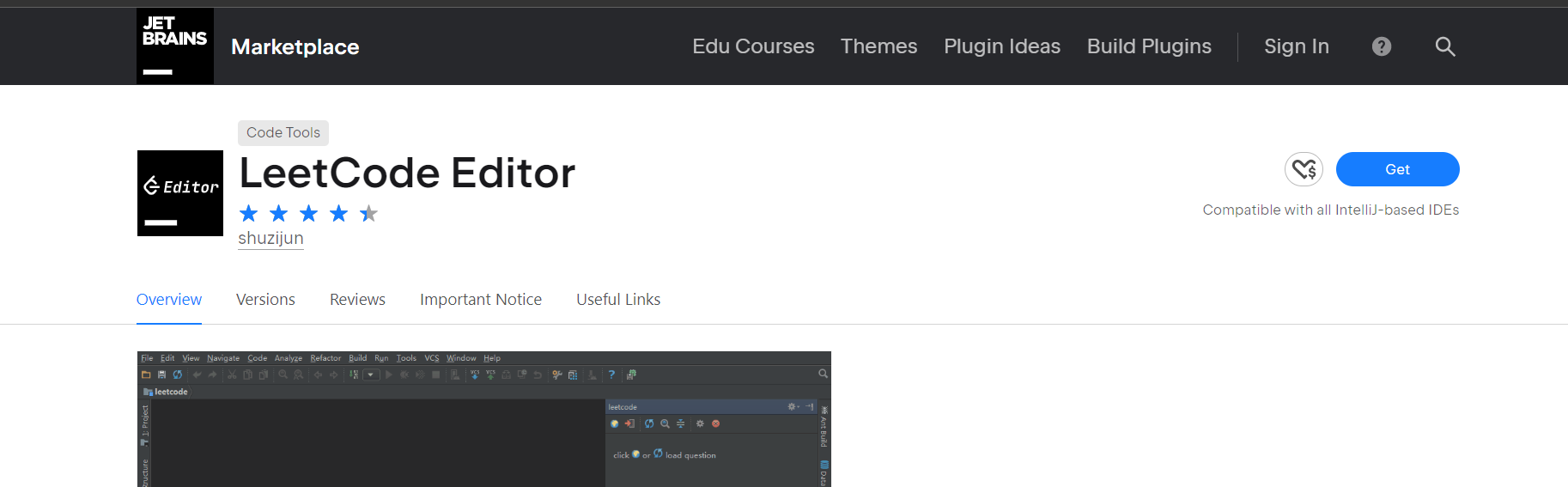Image resolution: width=1568 pixels, height=487 pixels.
Task: Open the Reviews tab
Action: [357, 299]
